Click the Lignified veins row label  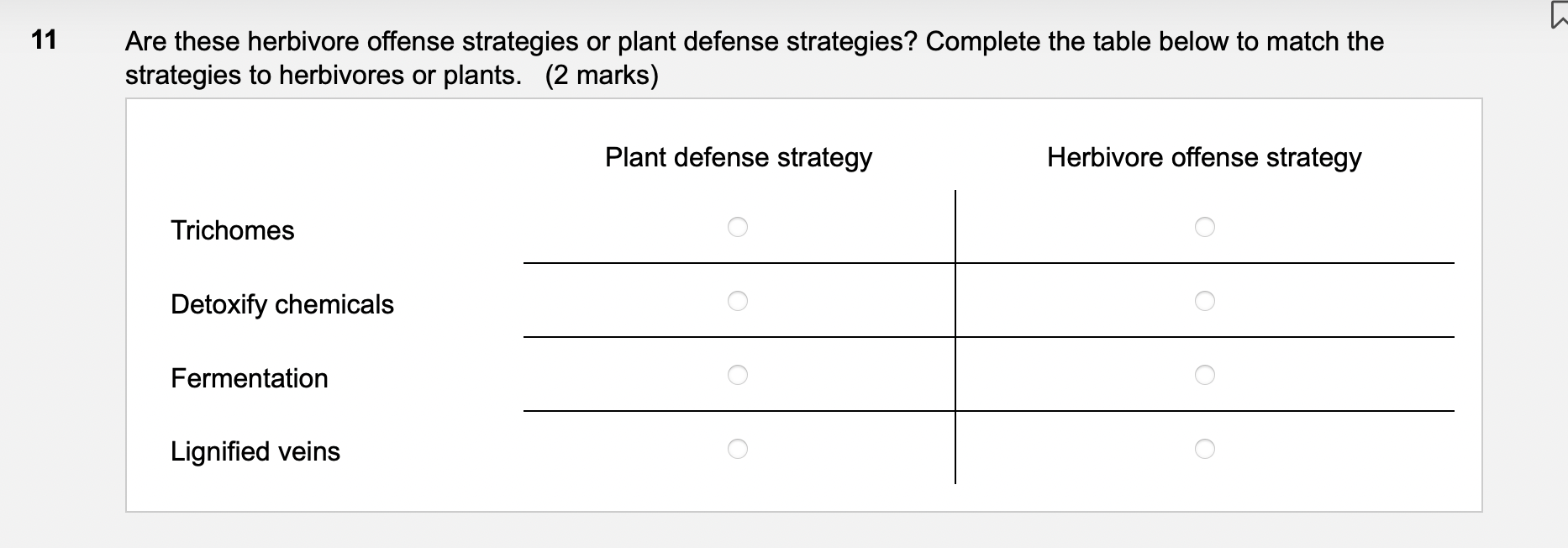255,451
